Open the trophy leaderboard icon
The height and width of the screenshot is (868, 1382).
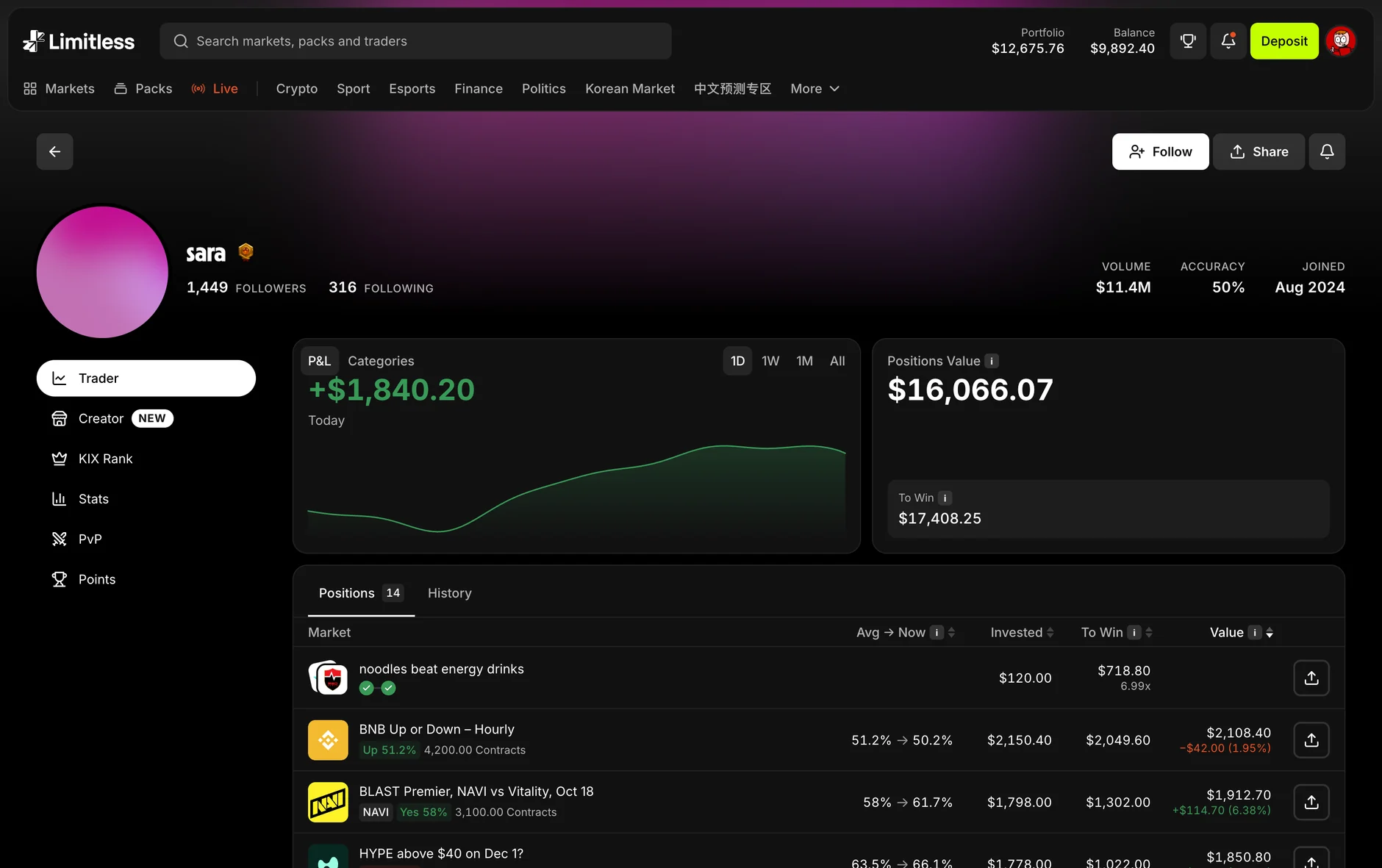pos(1188,41)
